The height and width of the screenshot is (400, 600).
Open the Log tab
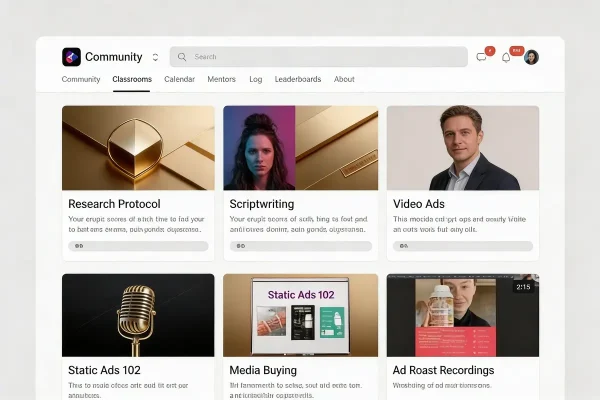click(x=256, y=79)
